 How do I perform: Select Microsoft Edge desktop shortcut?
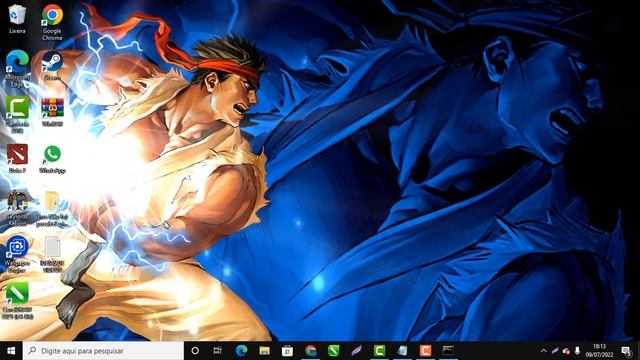coord(17,69)
